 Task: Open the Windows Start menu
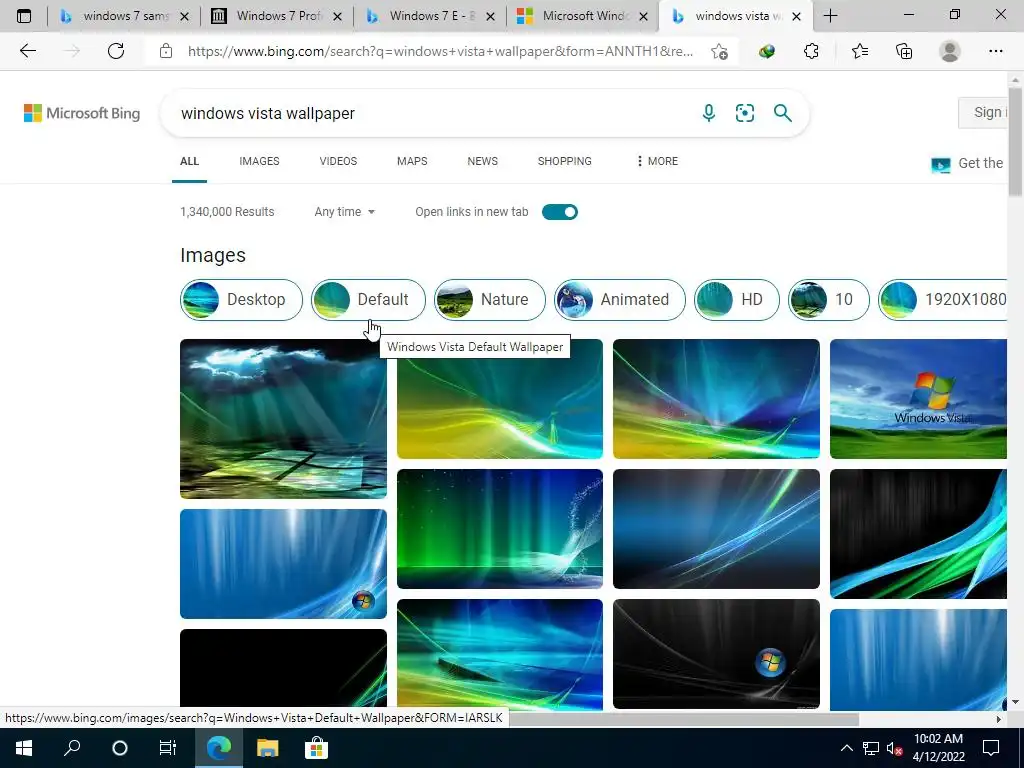[x=24, y=748]
